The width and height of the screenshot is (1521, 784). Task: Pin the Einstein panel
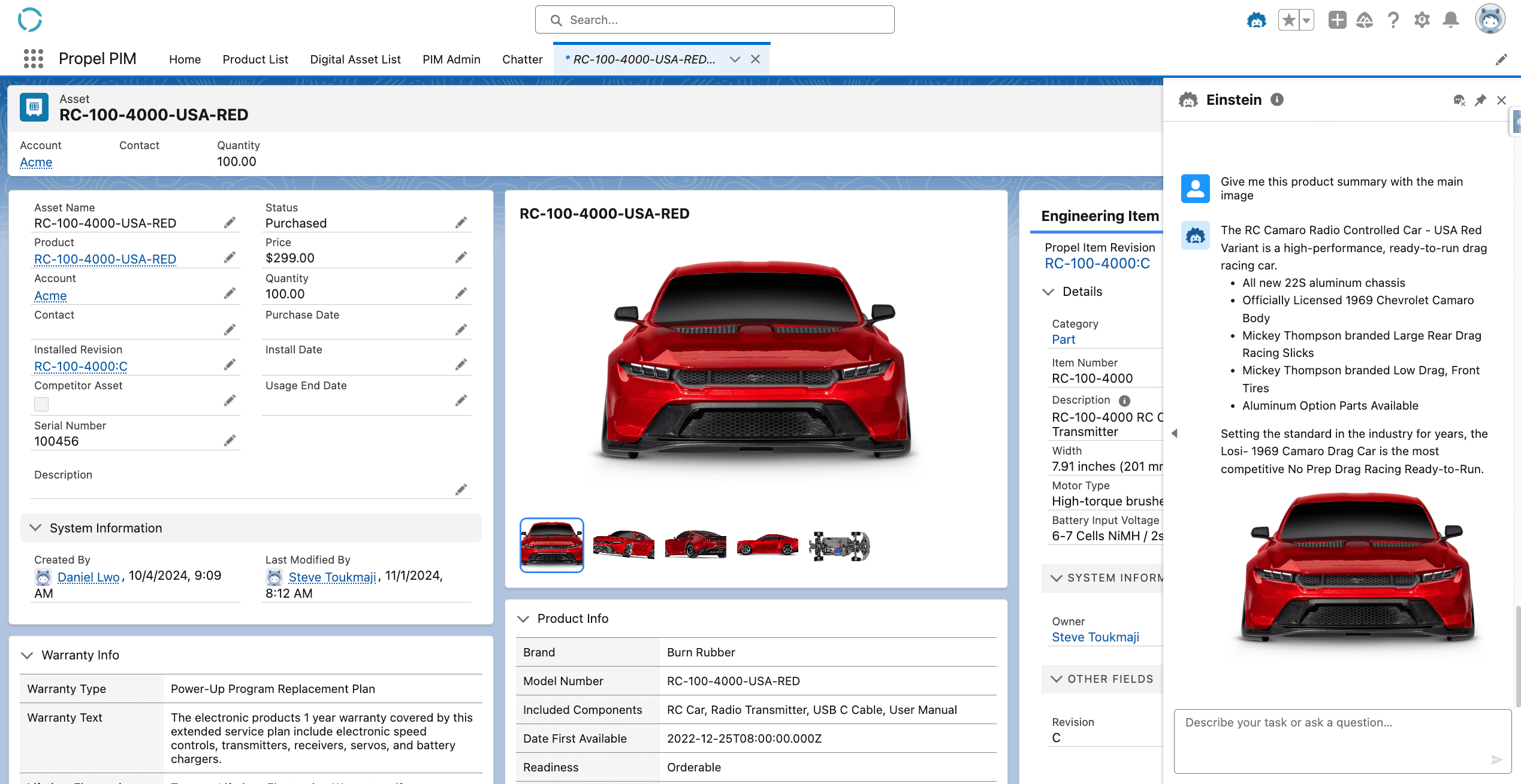tap(1480, 100)
